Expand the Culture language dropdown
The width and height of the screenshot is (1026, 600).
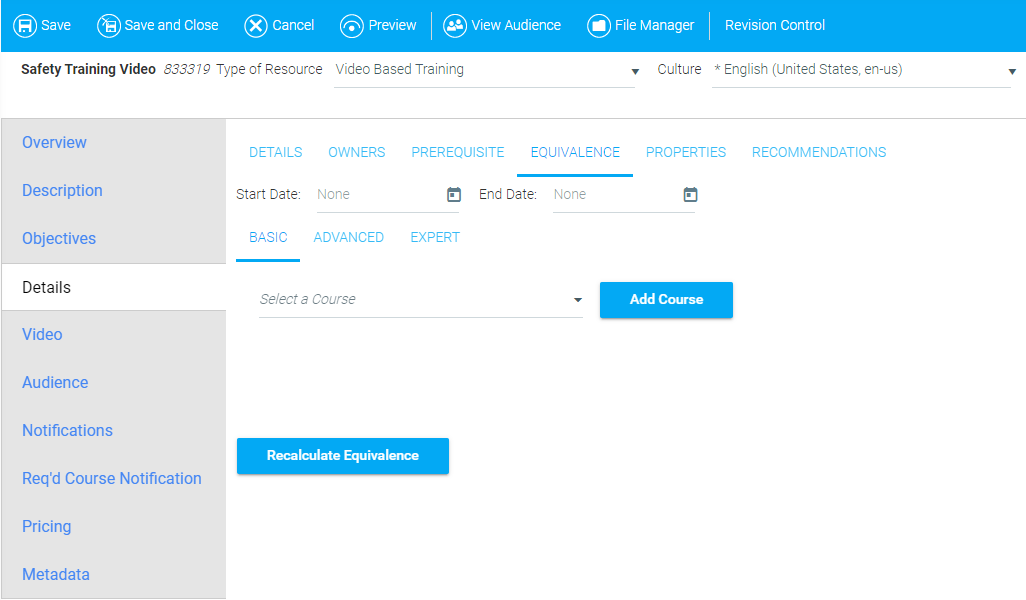coord(1012,72)
